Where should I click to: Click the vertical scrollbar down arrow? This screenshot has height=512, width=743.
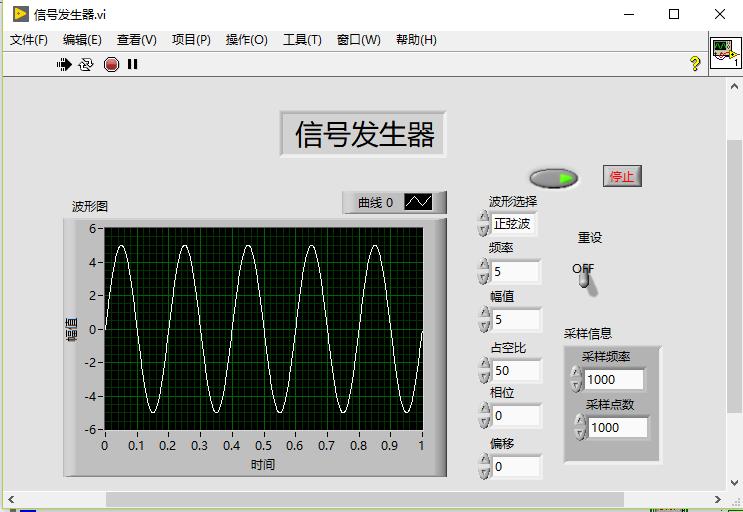734,483
